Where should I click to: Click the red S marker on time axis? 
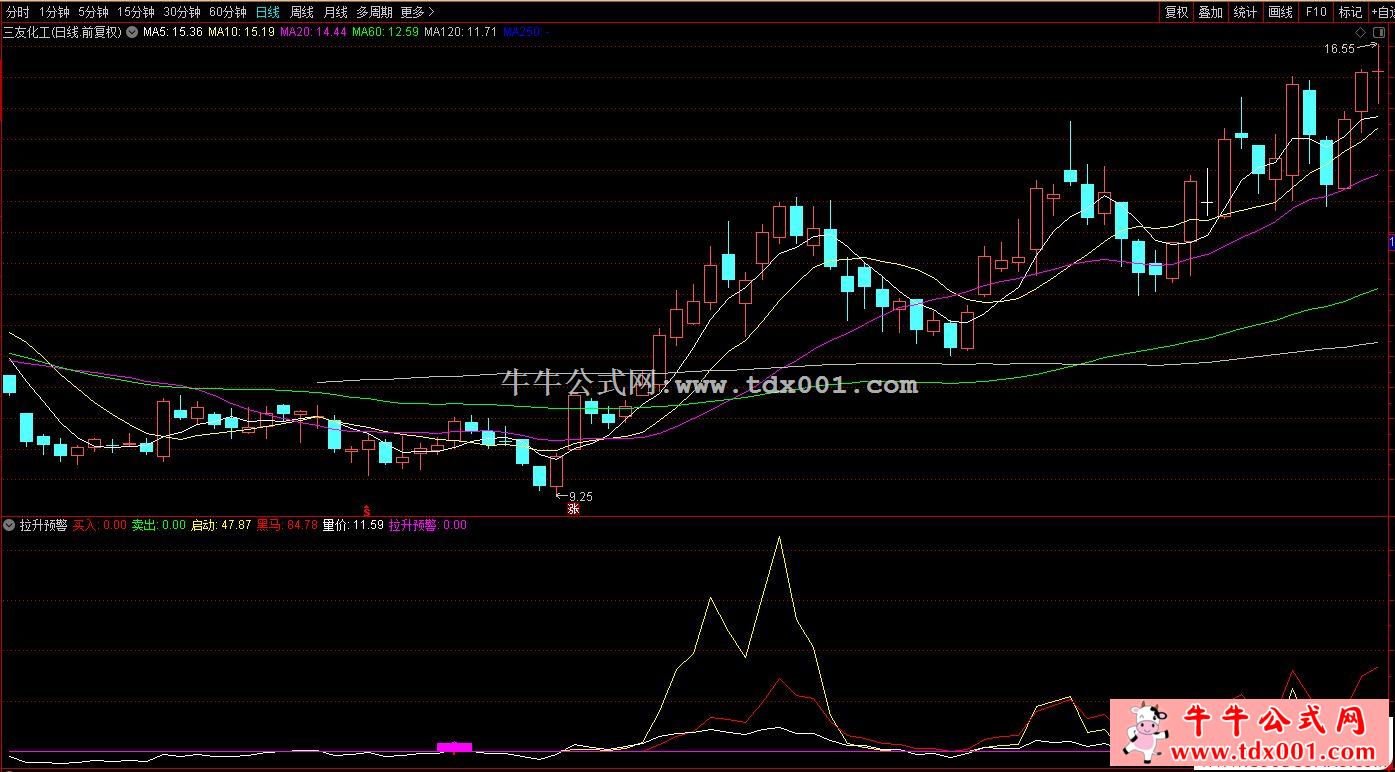click(x=367, y=511)
